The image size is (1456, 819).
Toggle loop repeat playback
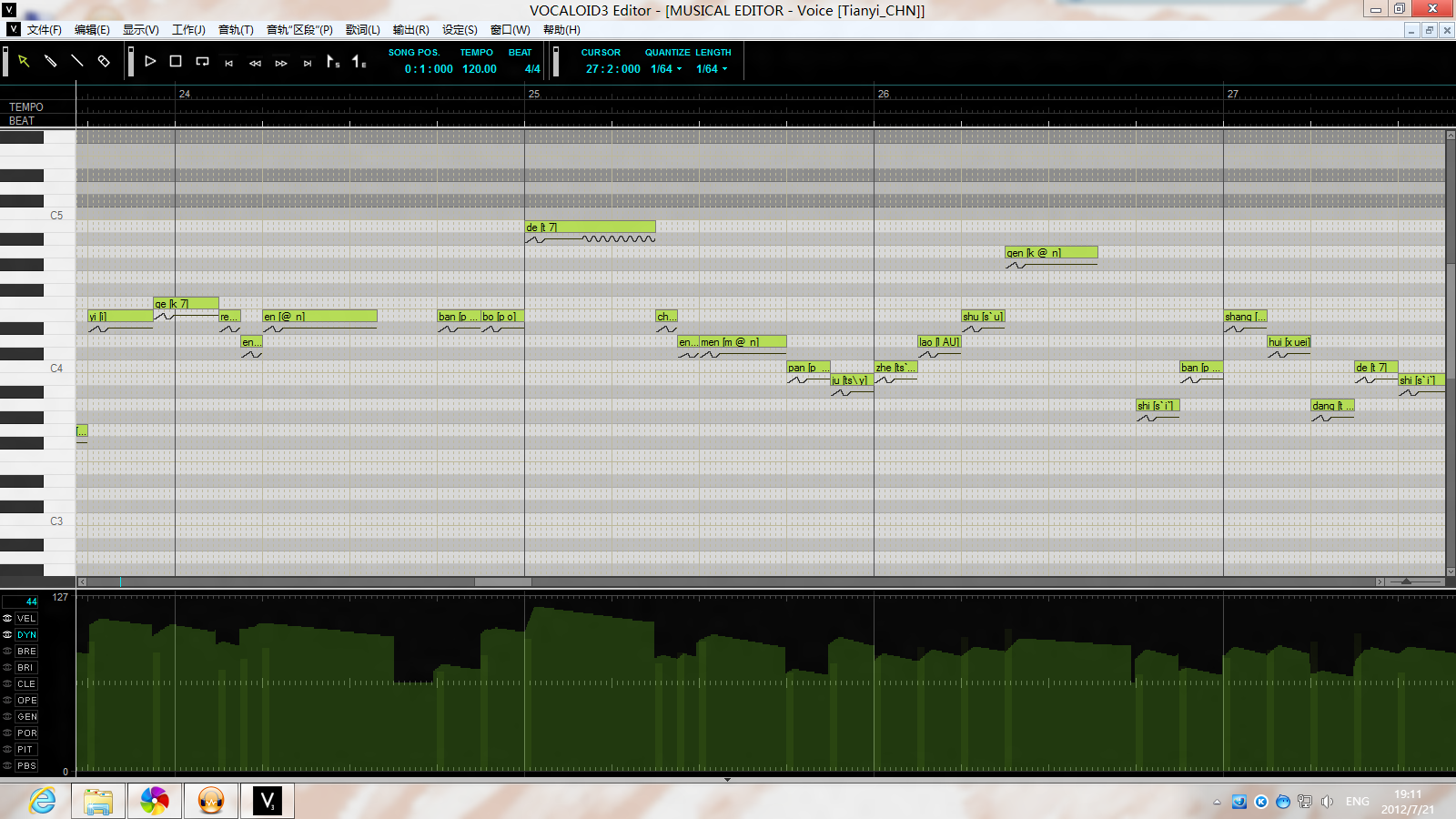tap(202, 61)
